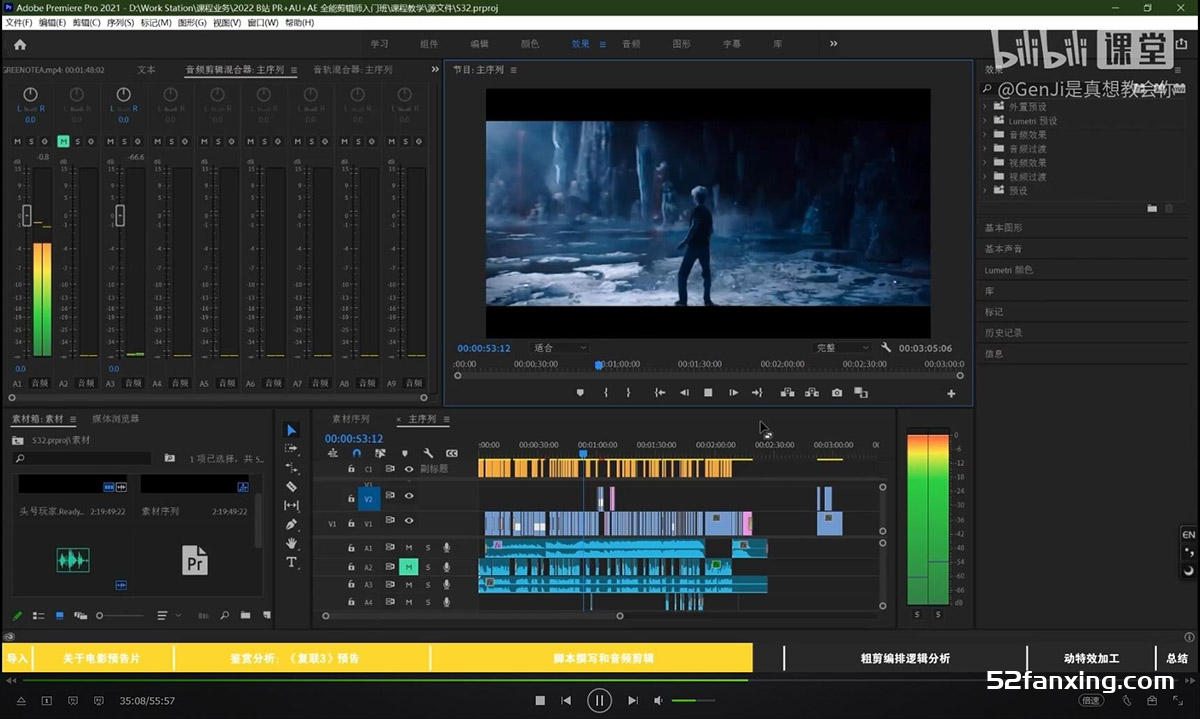Show more workspaces overflow chevron

coord(834,44)
